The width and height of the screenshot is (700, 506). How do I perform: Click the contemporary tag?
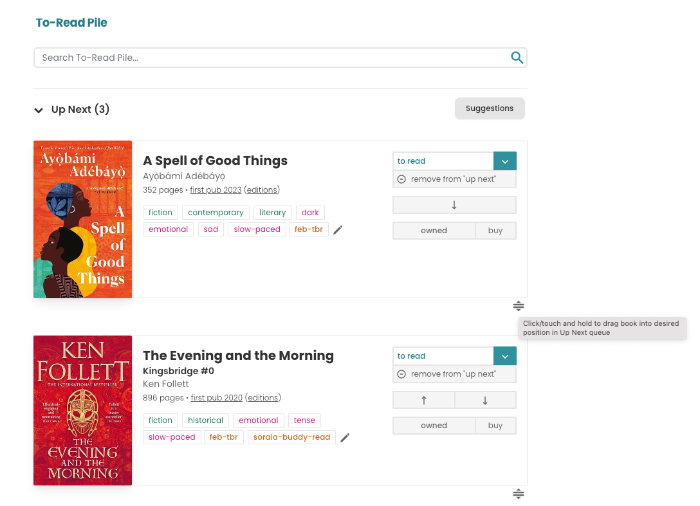point(216,213)
